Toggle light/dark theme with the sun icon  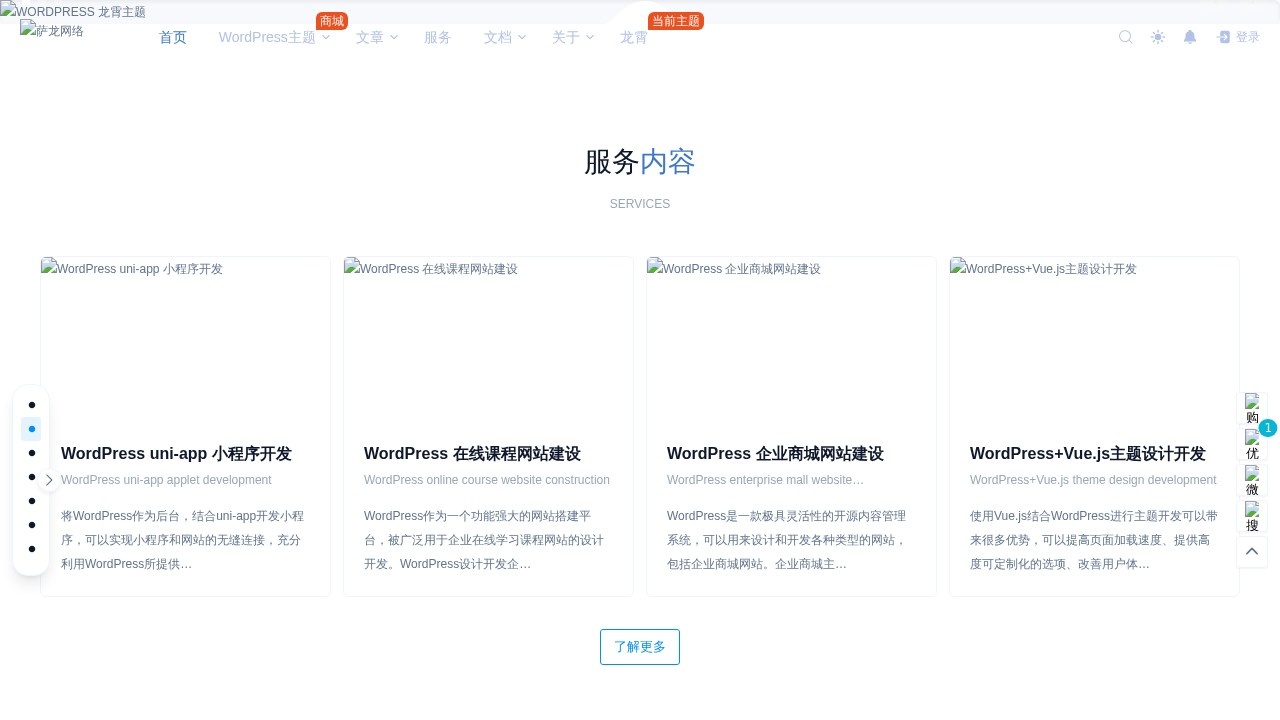1157,37
